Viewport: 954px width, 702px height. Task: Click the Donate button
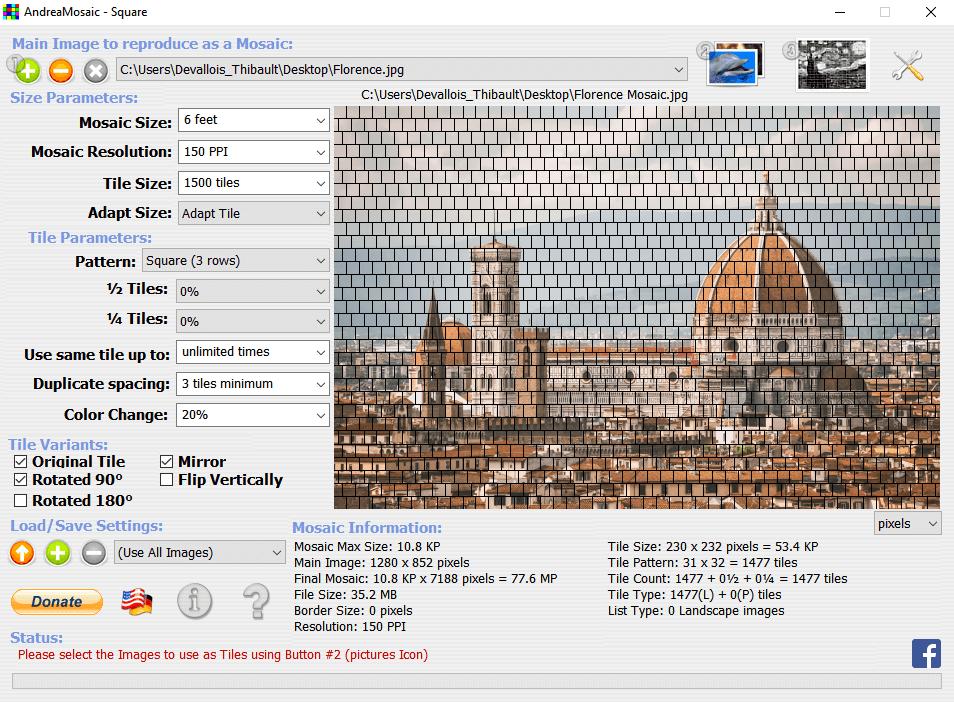pos(57,602)
